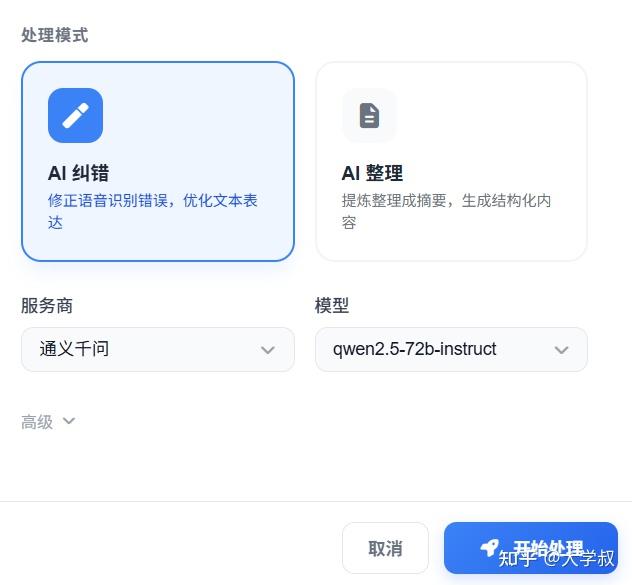Image resolution: width=632 pixels, height=585 pixels.
Task: Click the 服务商 field label
Action: point(47,306)
